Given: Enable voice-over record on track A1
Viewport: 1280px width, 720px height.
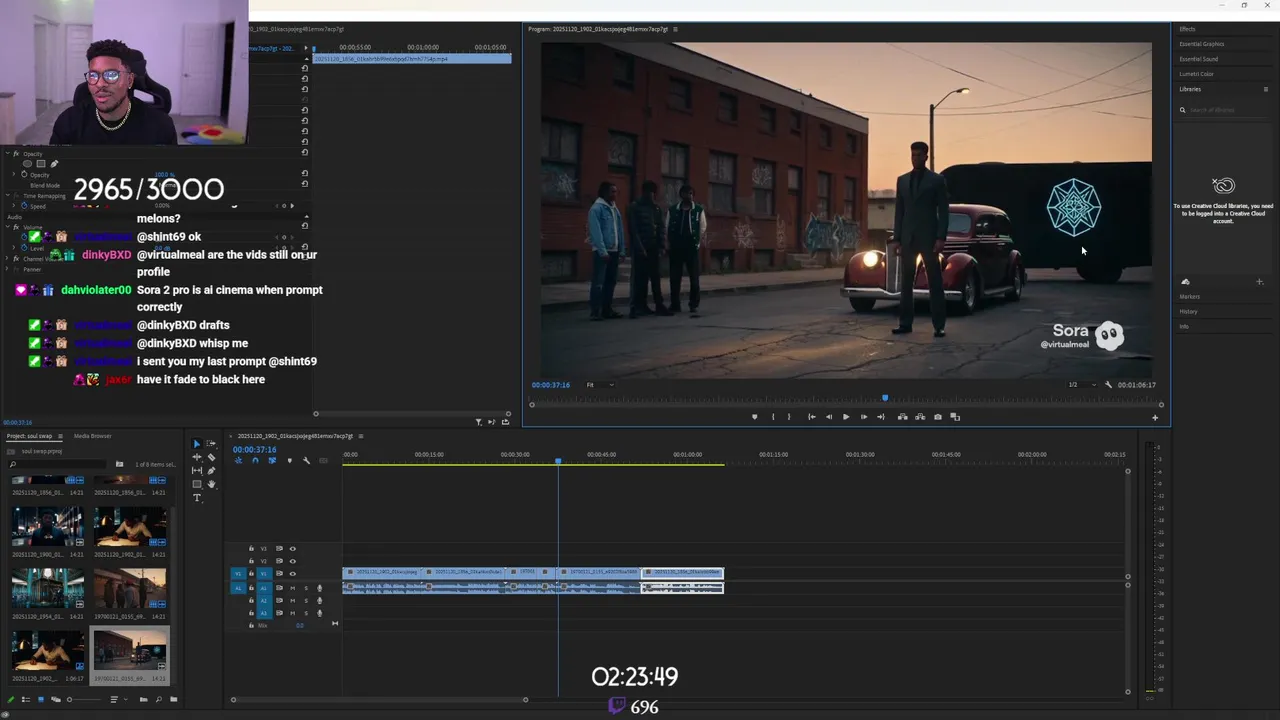Looking at the screenshot, I should (x=319, y=588).
